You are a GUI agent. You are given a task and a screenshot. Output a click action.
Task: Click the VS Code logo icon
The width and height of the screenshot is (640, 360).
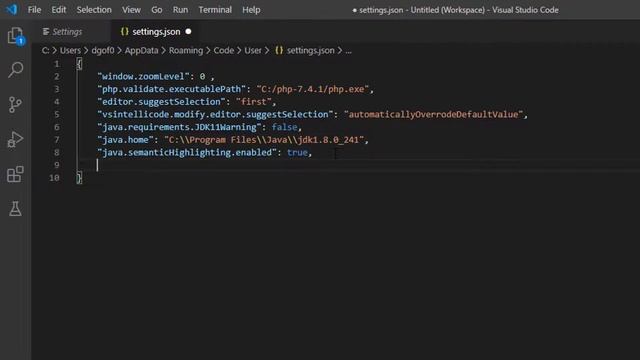(12, 9)
